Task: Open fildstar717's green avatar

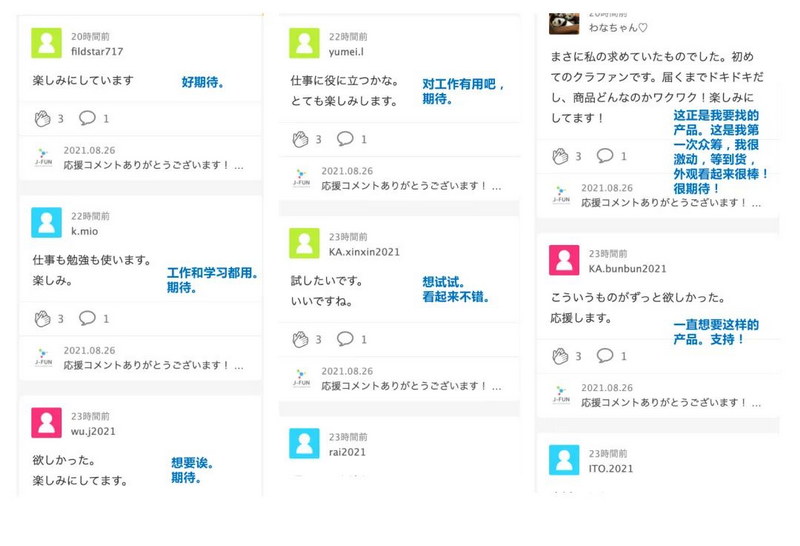Action: (46, 43)
